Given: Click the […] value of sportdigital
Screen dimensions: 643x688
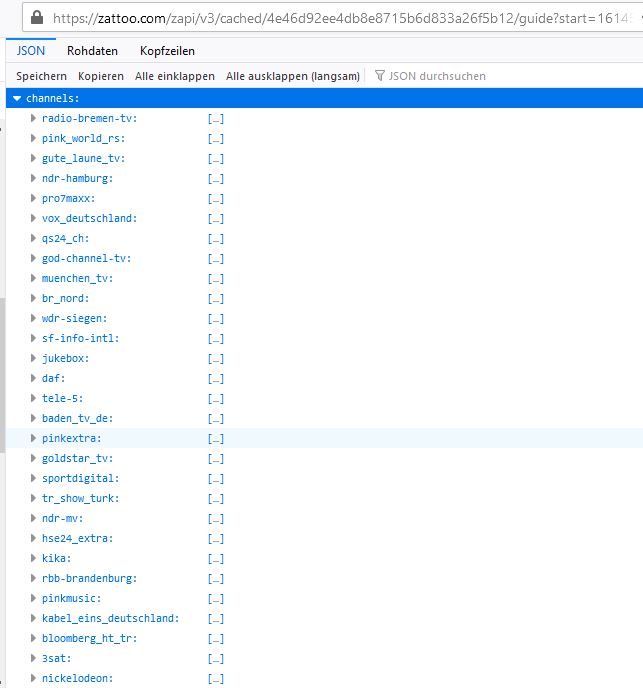Looking at the screenshot, I should click(216, 478).
